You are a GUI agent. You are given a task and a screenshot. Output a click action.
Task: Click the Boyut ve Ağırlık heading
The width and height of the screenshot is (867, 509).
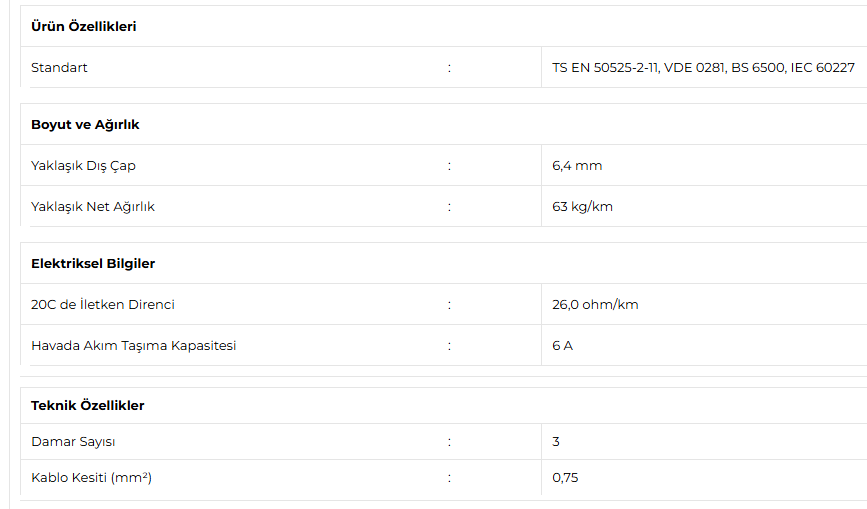click(85, 125)
